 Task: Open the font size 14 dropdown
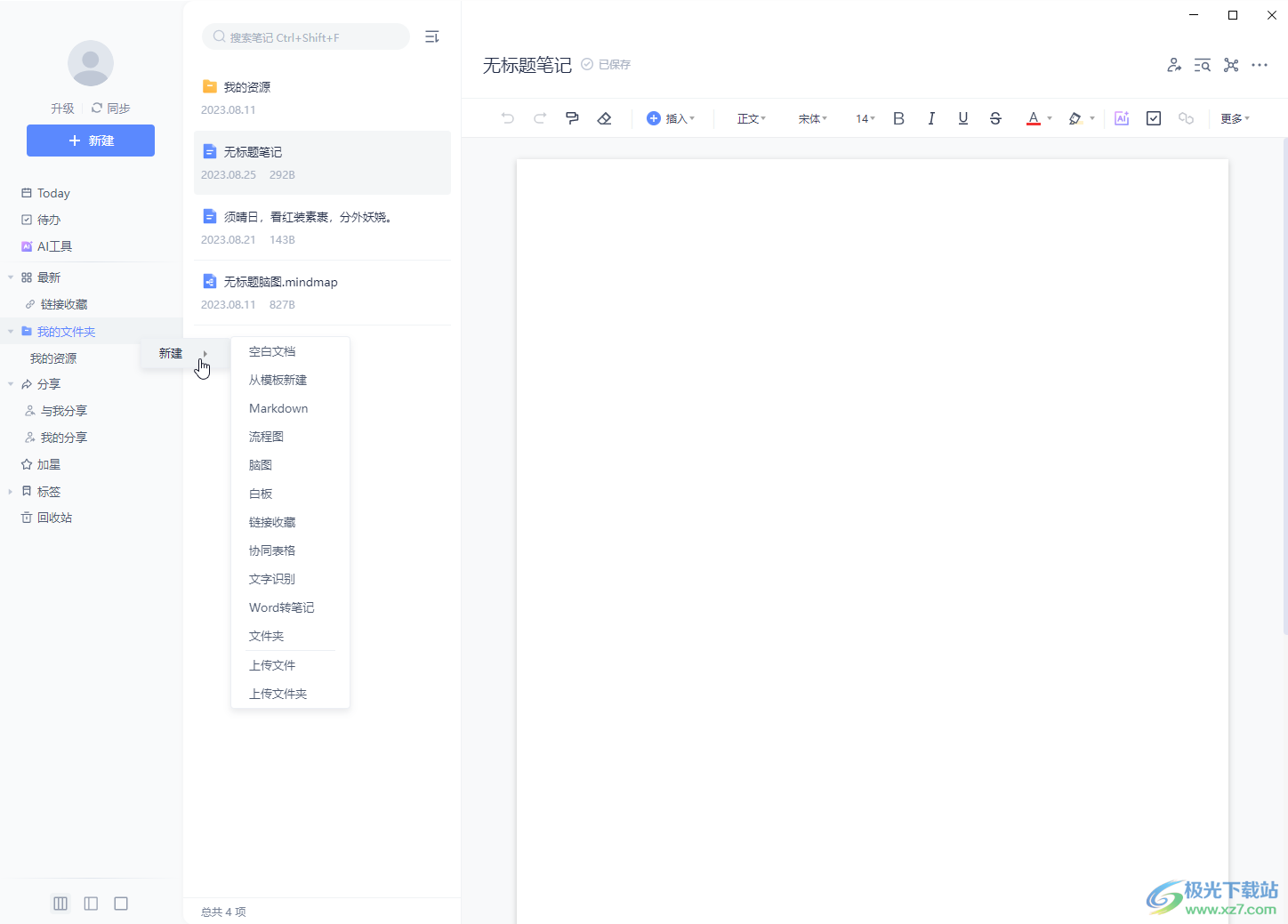pos(865,118)
